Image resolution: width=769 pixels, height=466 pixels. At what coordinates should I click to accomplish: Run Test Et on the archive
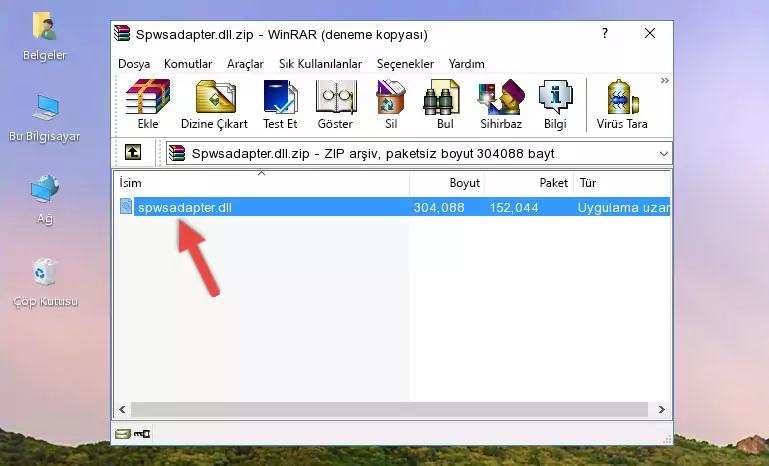point(280,104)
